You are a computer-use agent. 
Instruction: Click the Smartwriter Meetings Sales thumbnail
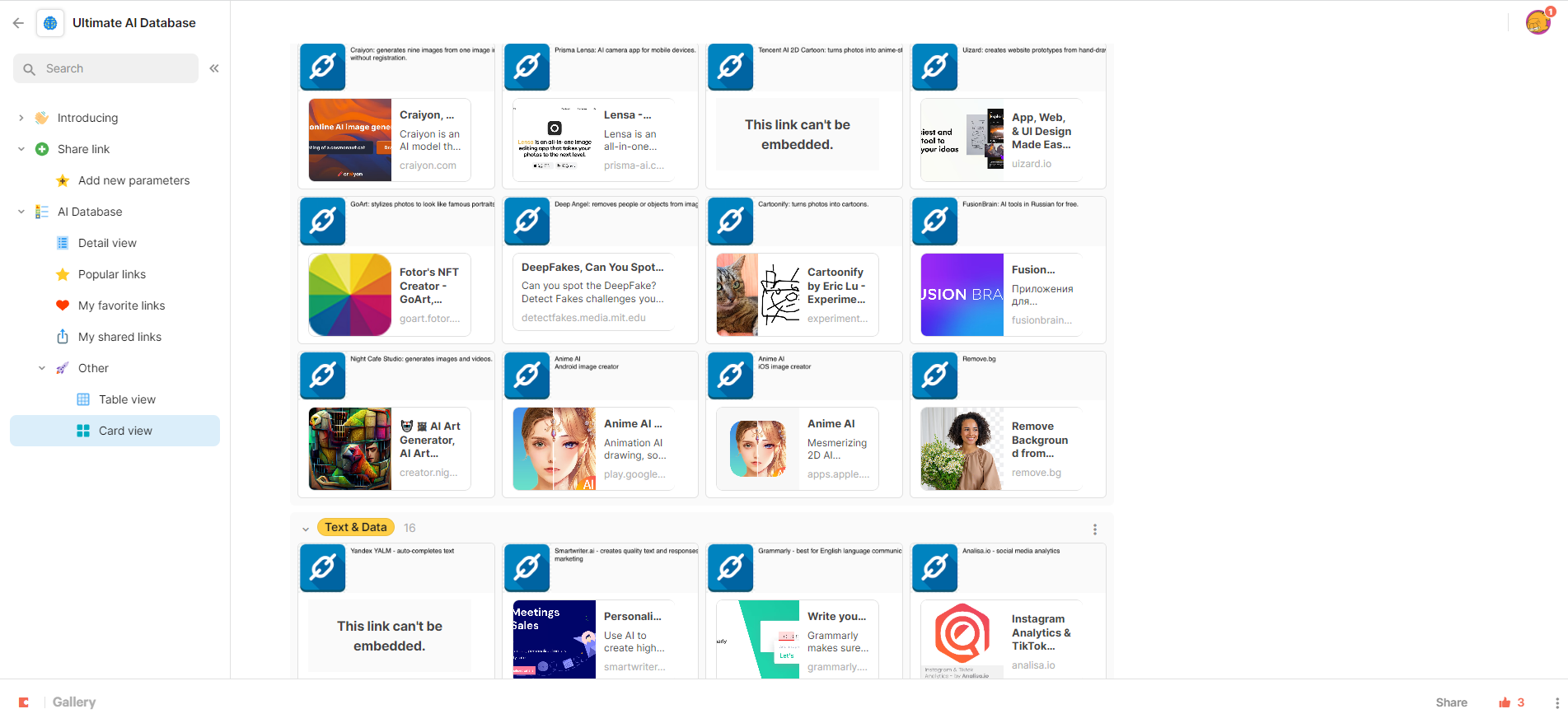point(555,640)
